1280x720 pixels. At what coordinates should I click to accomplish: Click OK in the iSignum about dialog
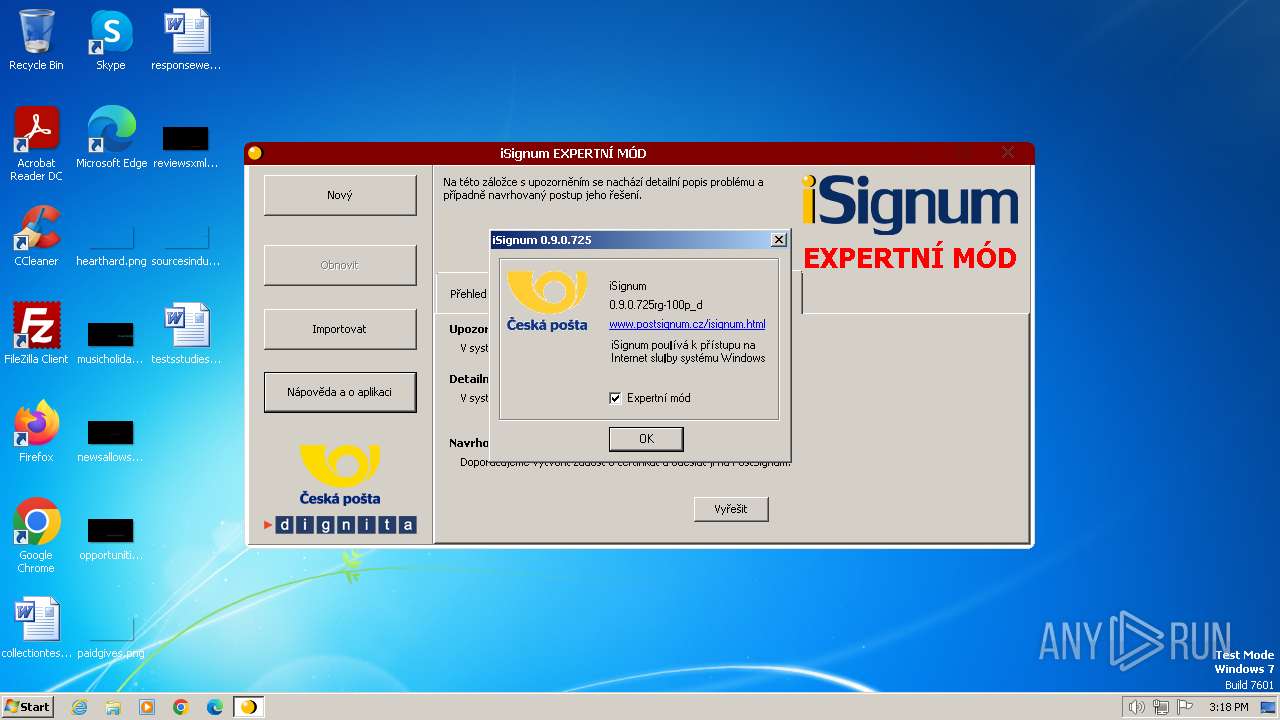pyautogui.click(x=646, y=439)
